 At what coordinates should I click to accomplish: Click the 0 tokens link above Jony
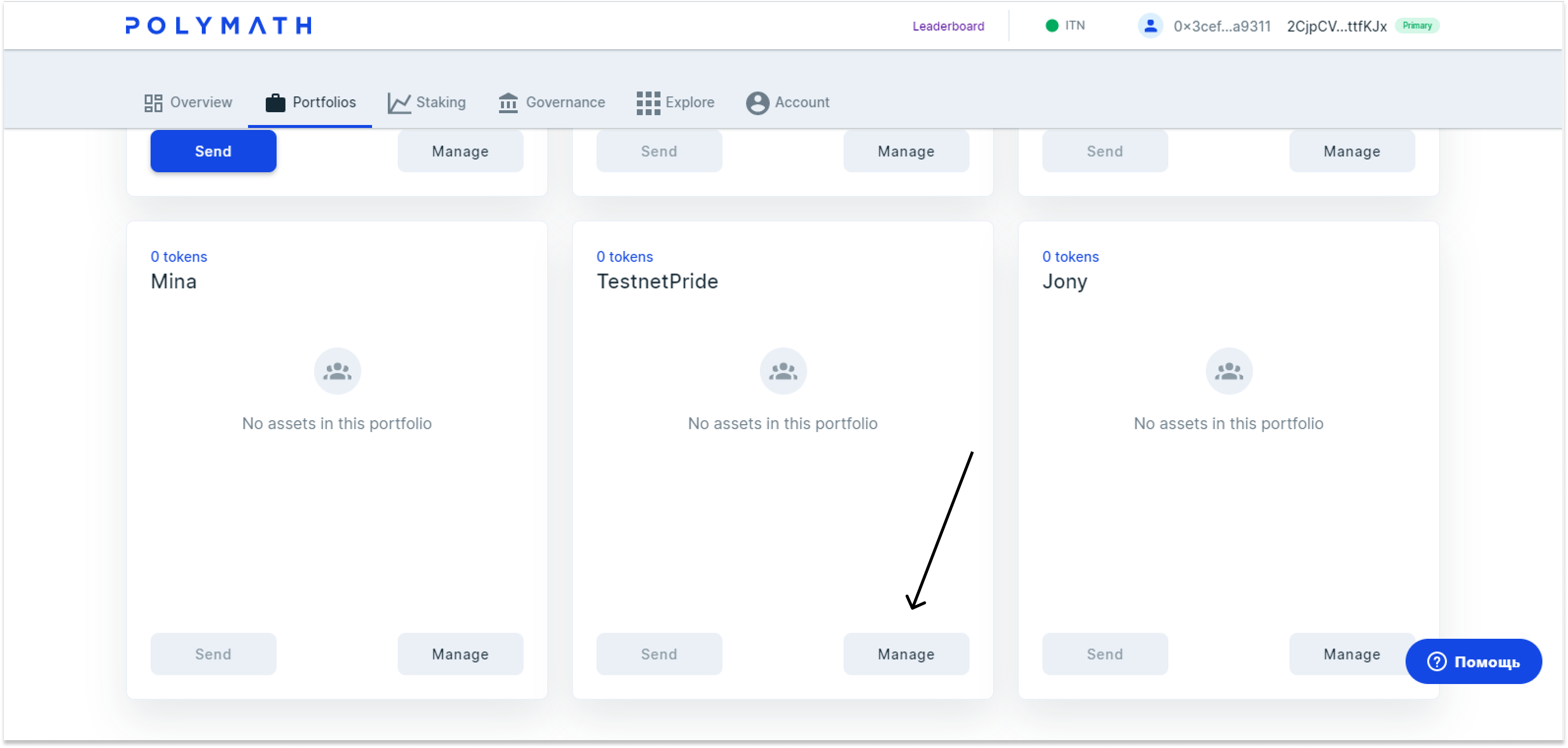coord(1070,257)
